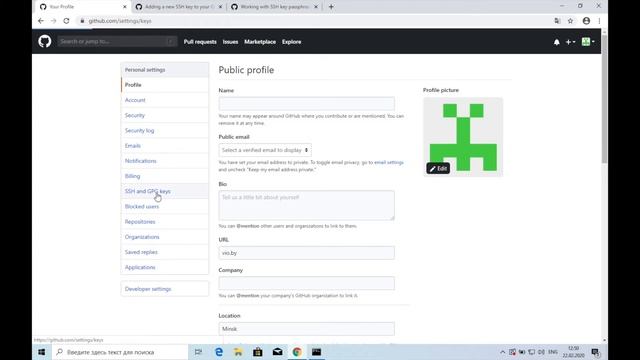Image resolution: width=640 pixels, height=360 pixels.
Task: Open Saved replies settings
Action: click(x=165, y=252)
